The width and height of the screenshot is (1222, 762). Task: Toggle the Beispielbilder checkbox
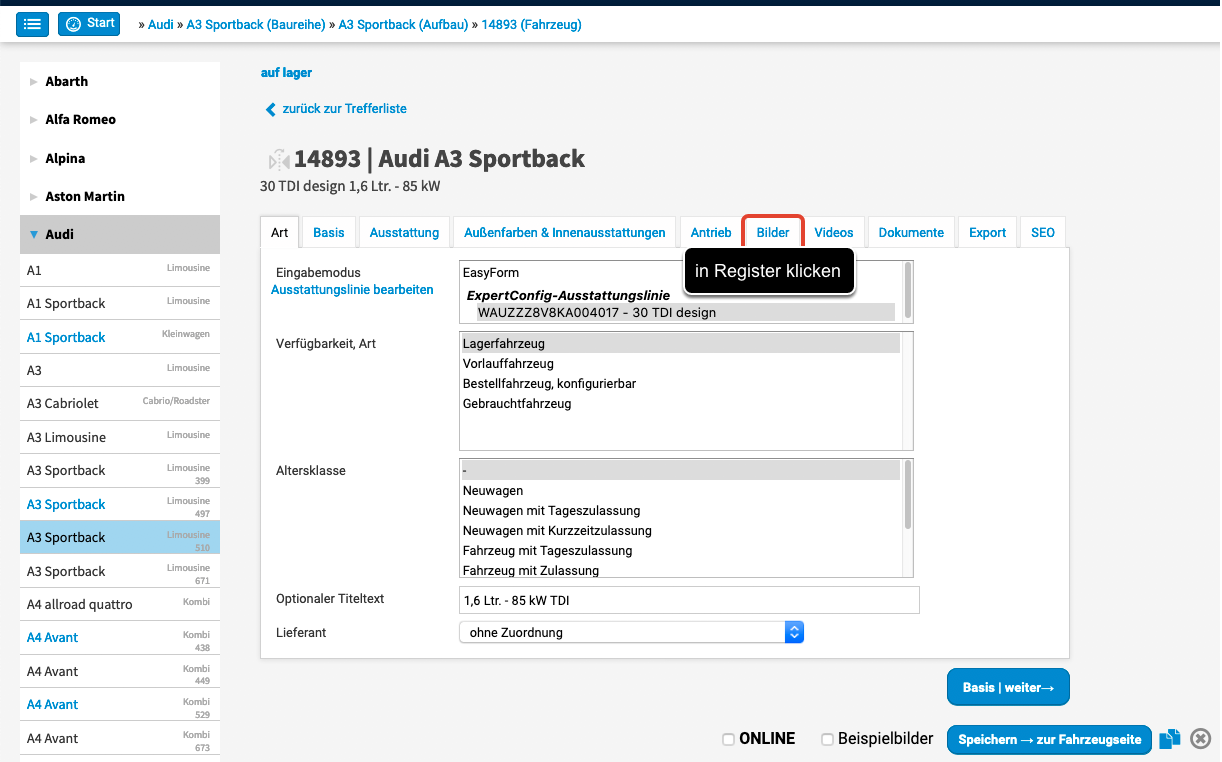(827, 739)
